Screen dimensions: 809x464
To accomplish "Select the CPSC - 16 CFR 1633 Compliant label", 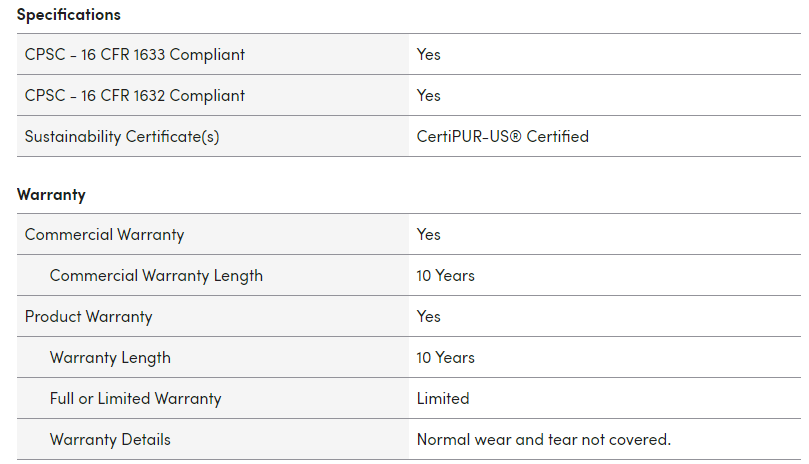I will coord(135,55).
